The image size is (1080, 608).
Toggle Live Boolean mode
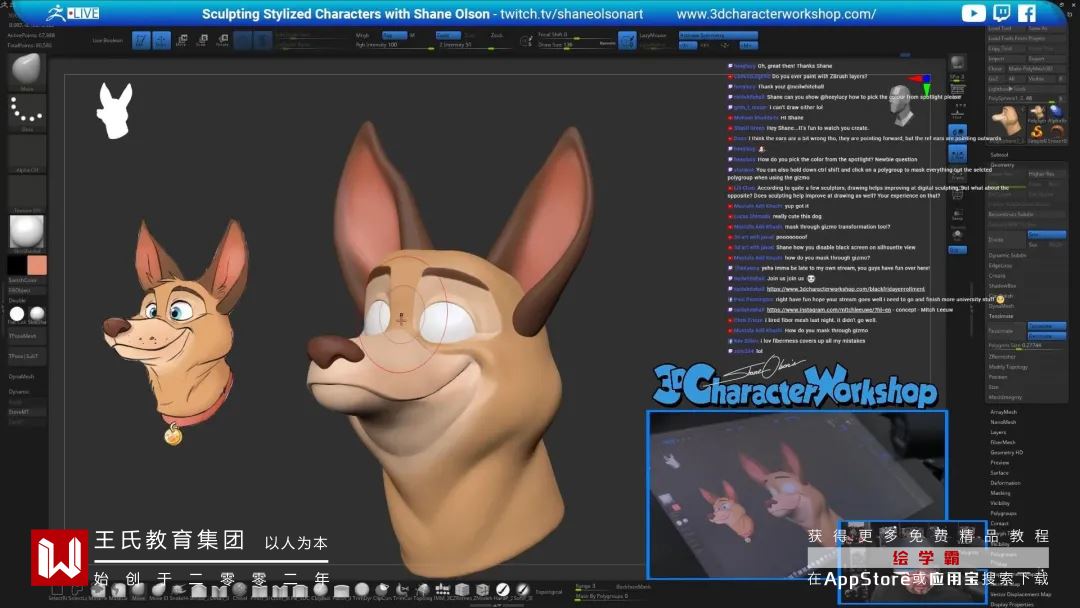tap(107, 41)
